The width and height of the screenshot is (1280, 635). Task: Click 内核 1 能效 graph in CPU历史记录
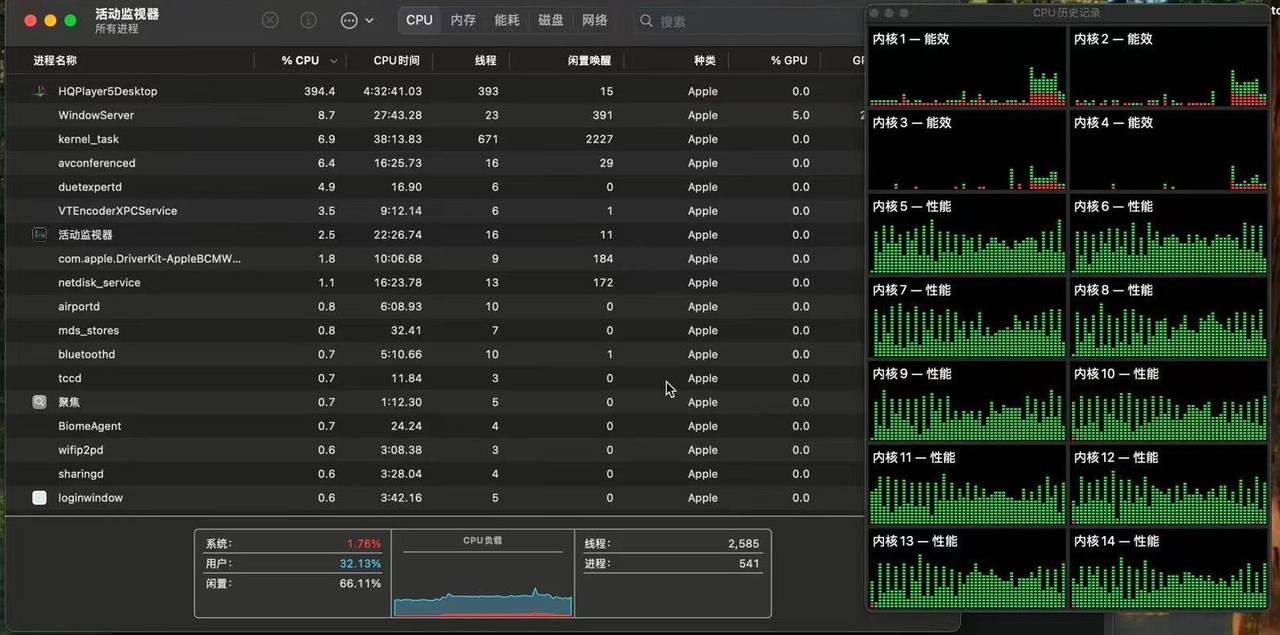[967, 66]
